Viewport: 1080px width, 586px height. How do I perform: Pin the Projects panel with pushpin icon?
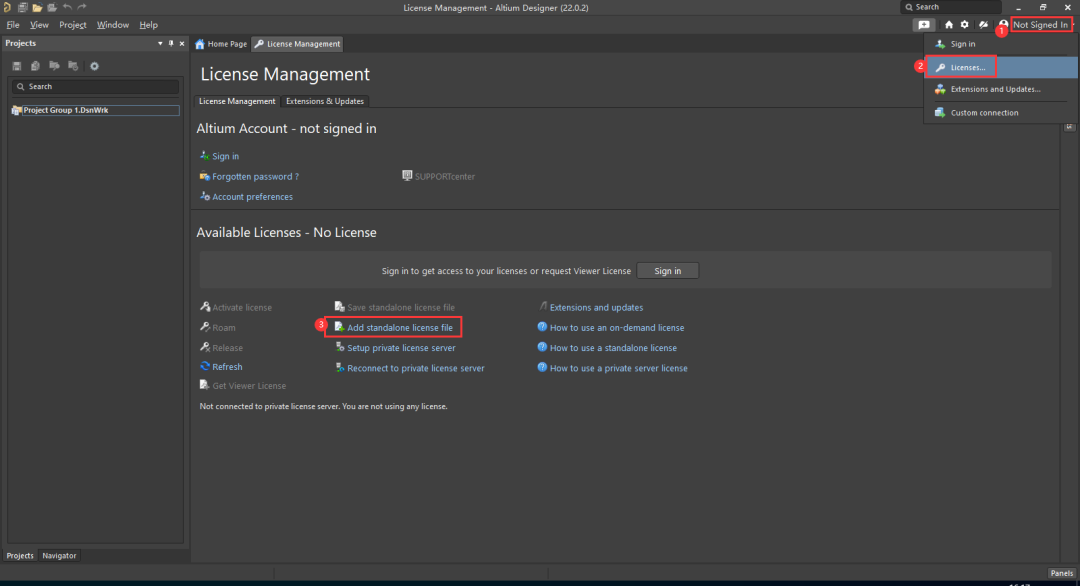tap(171, 44)
